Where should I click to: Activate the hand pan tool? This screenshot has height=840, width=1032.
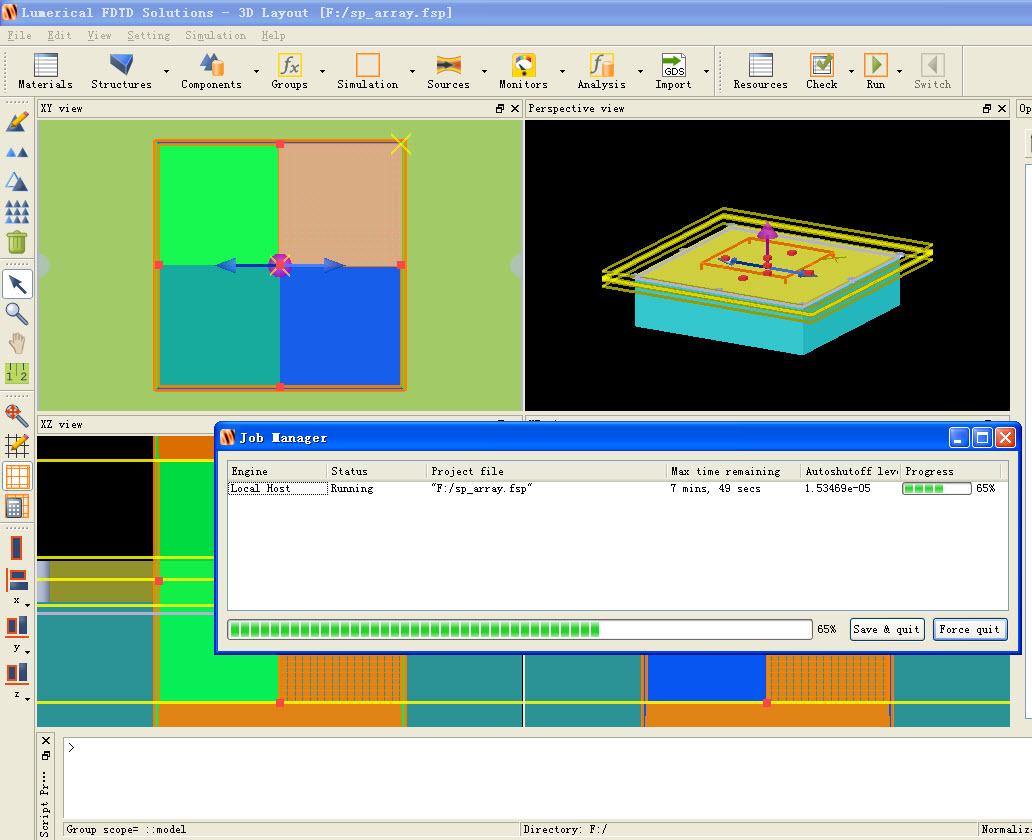coord(17,343)
